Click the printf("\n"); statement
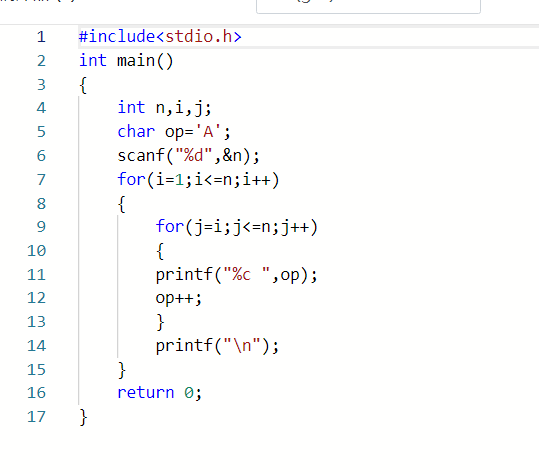The width and height of the screenshot is (539, 474). coord(217,345)
